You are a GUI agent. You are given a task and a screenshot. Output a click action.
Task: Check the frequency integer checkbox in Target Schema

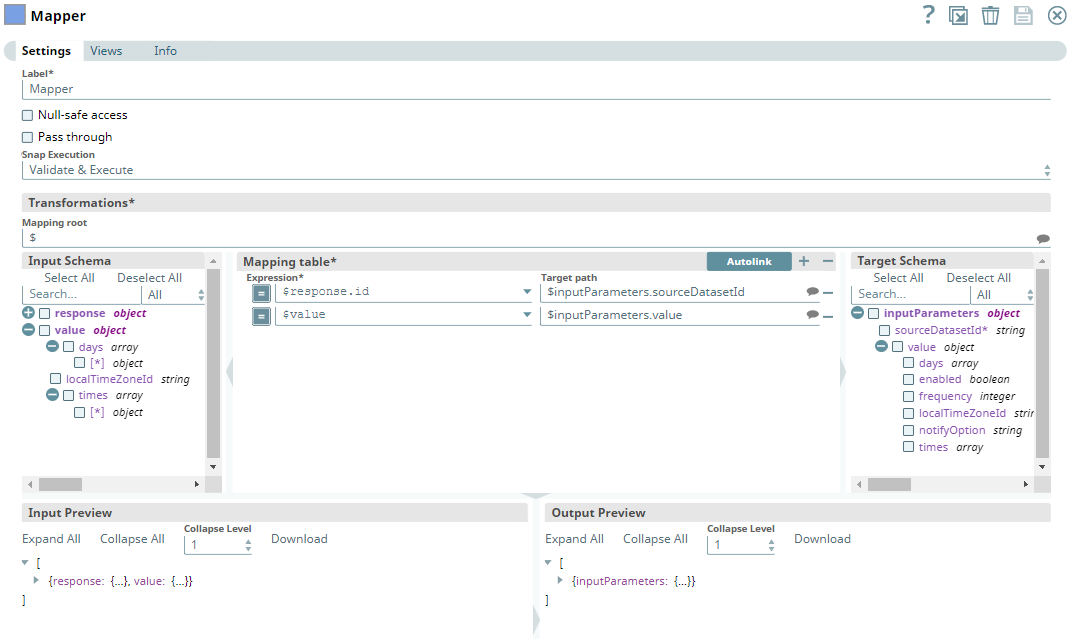tap(908, 396)
